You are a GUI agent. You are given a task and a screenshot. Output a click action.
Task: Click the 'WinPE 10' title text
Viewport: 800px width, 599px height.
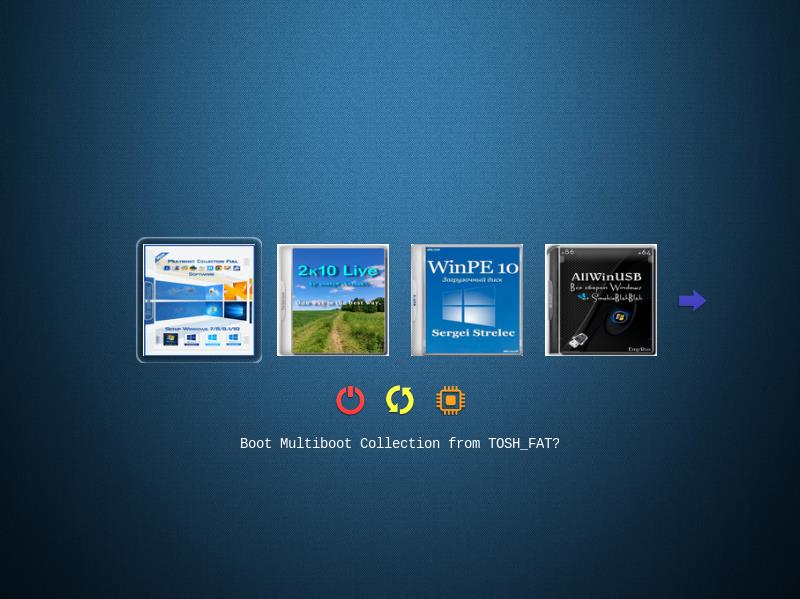(x=473, y=267)
